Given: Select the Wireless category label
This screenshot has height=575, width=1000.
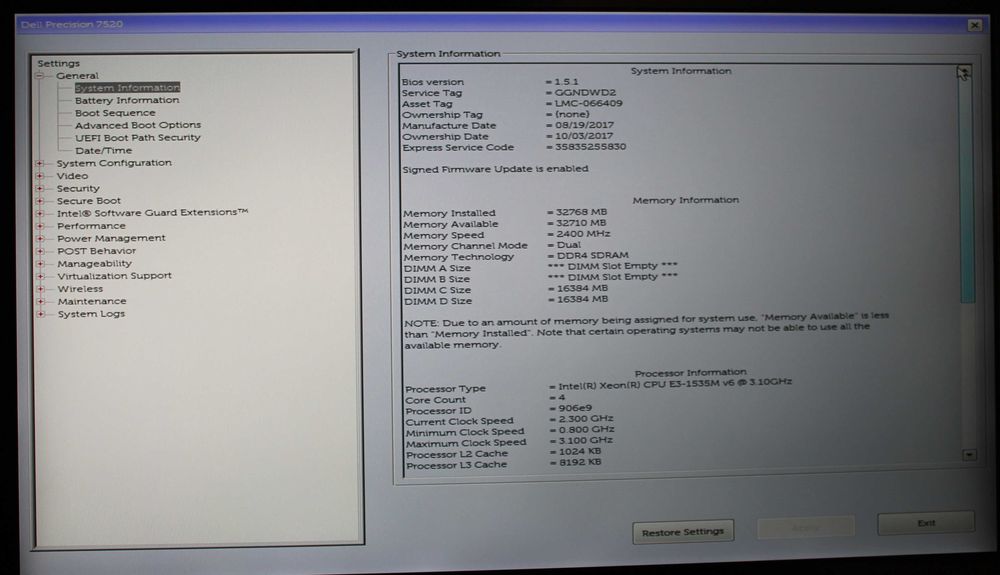Looking at the screenshot, I should click(80, 289).
